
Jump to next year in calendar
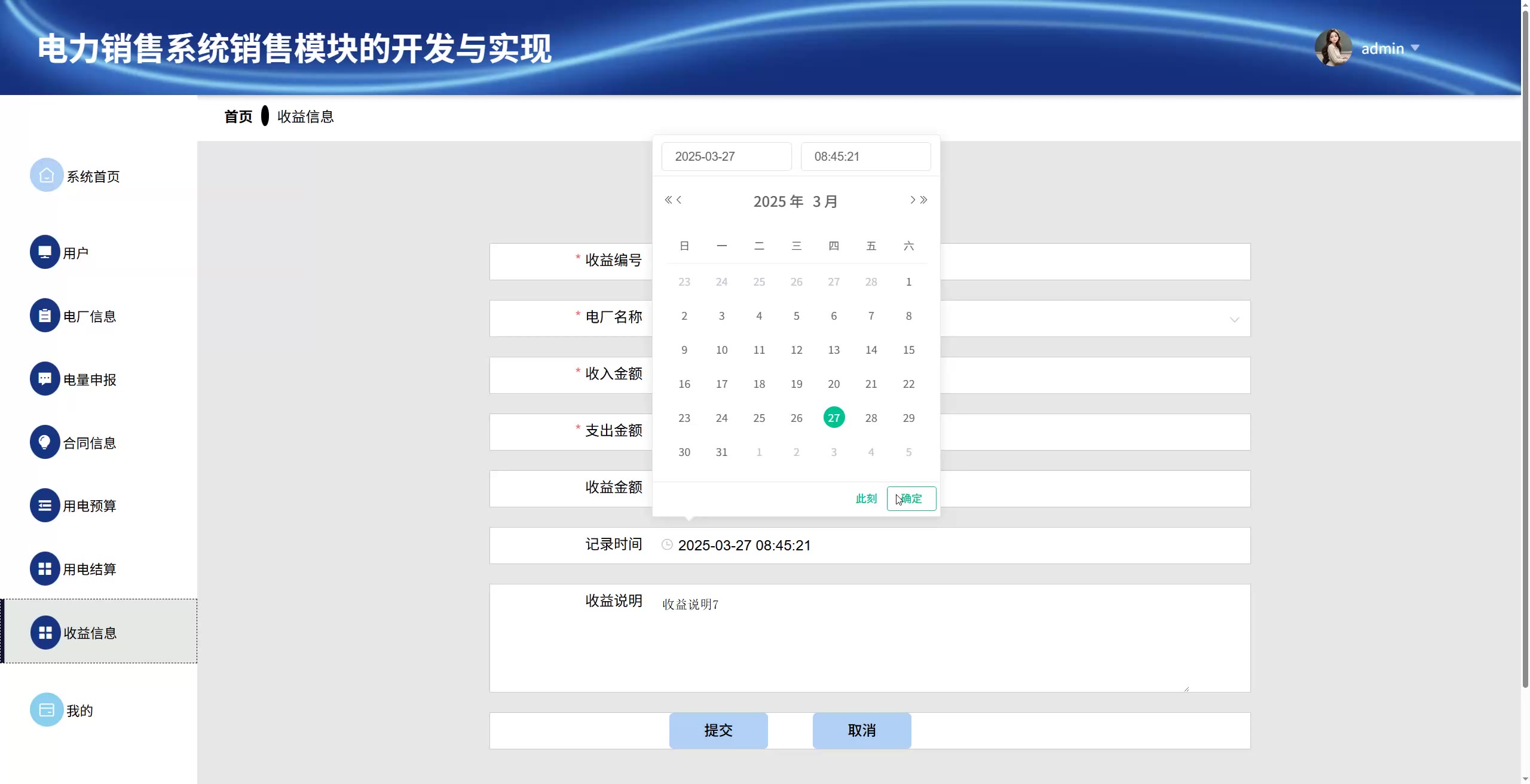click(924, 200)
